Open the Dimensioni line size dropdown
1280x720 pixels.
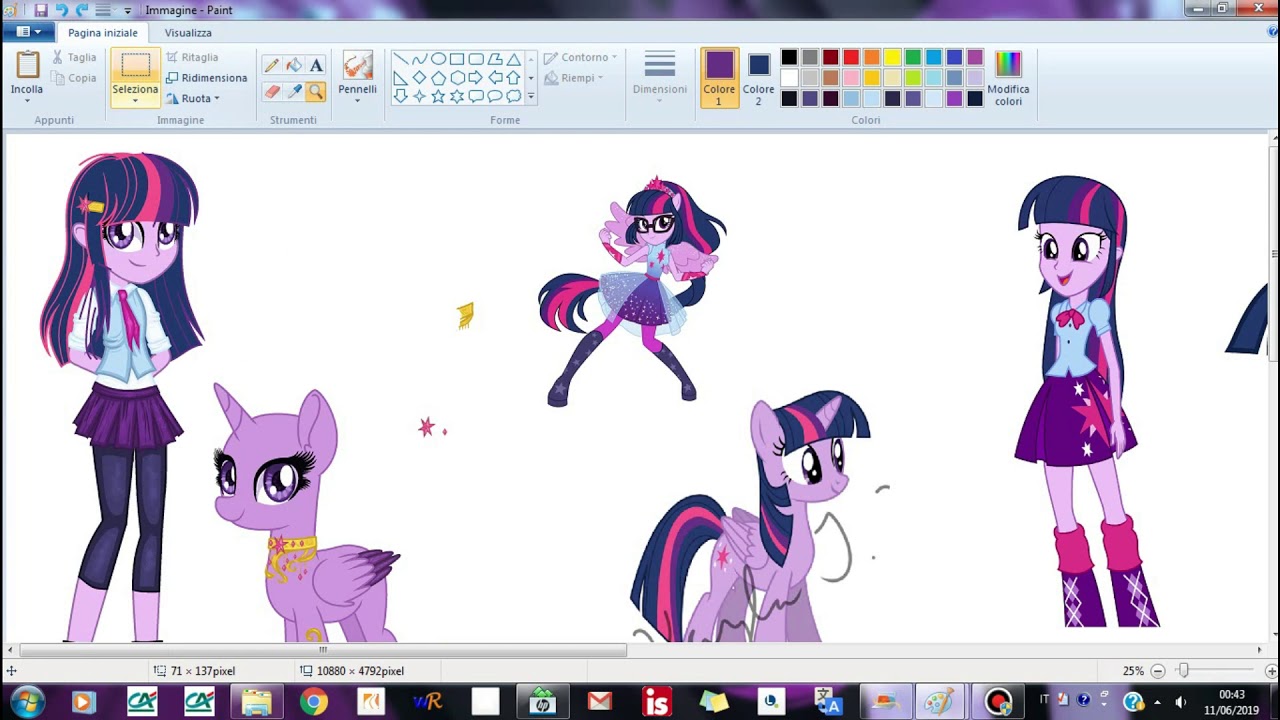point(660,75)
